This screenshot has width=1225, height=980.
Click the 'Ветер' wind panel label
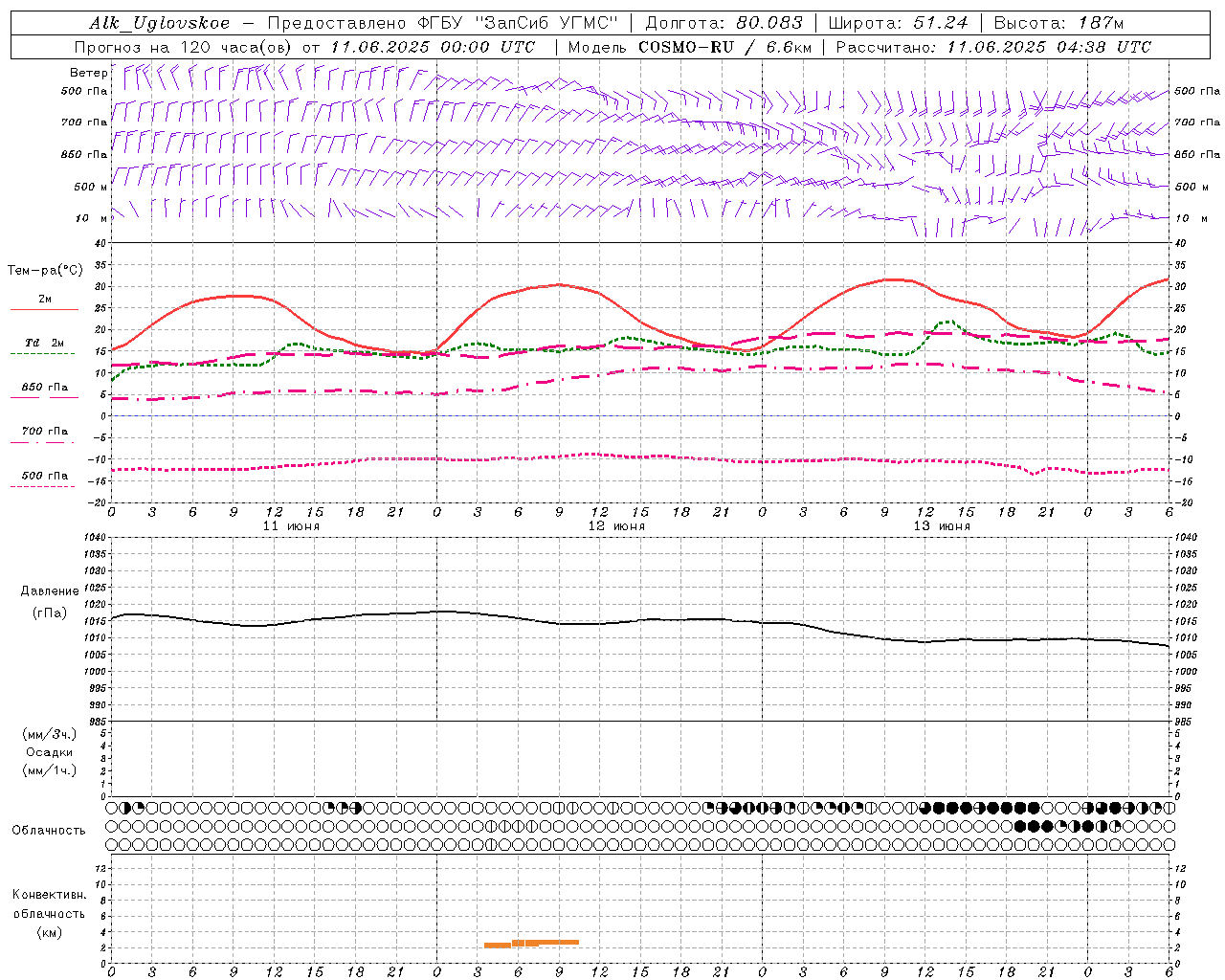(89, 73)
